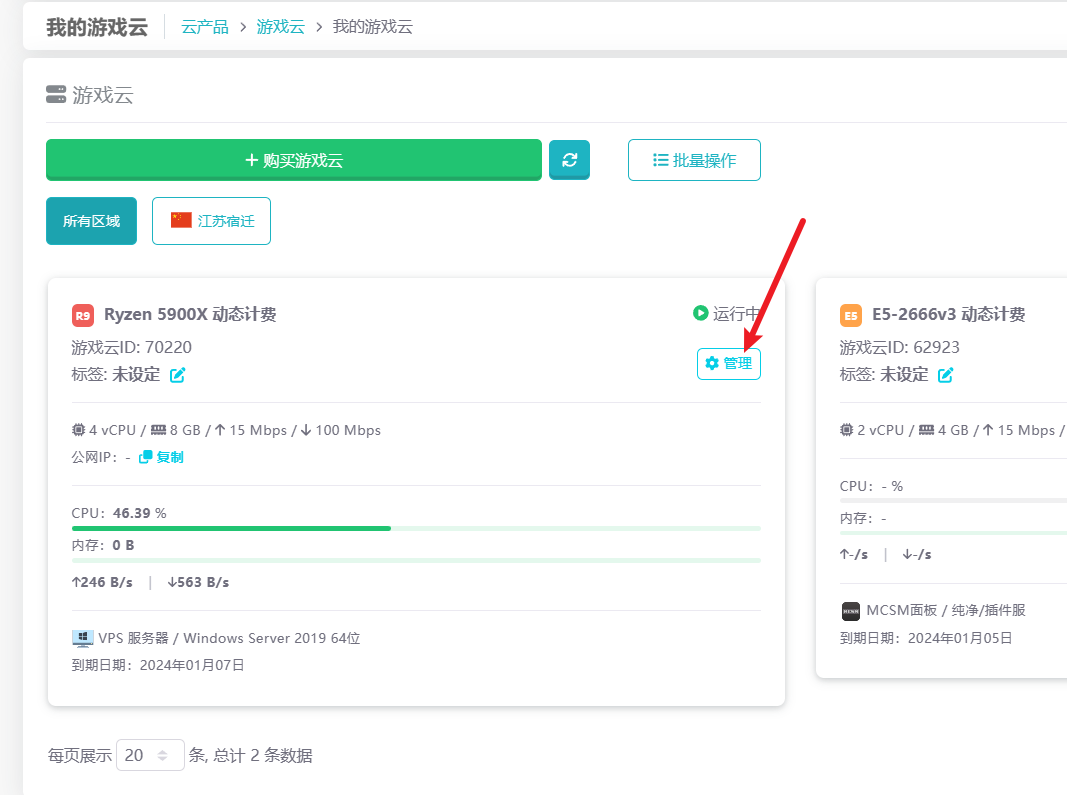Screen dimensions: 1067x795
Task: Click the red R9 badge icon
Action: 83,315
